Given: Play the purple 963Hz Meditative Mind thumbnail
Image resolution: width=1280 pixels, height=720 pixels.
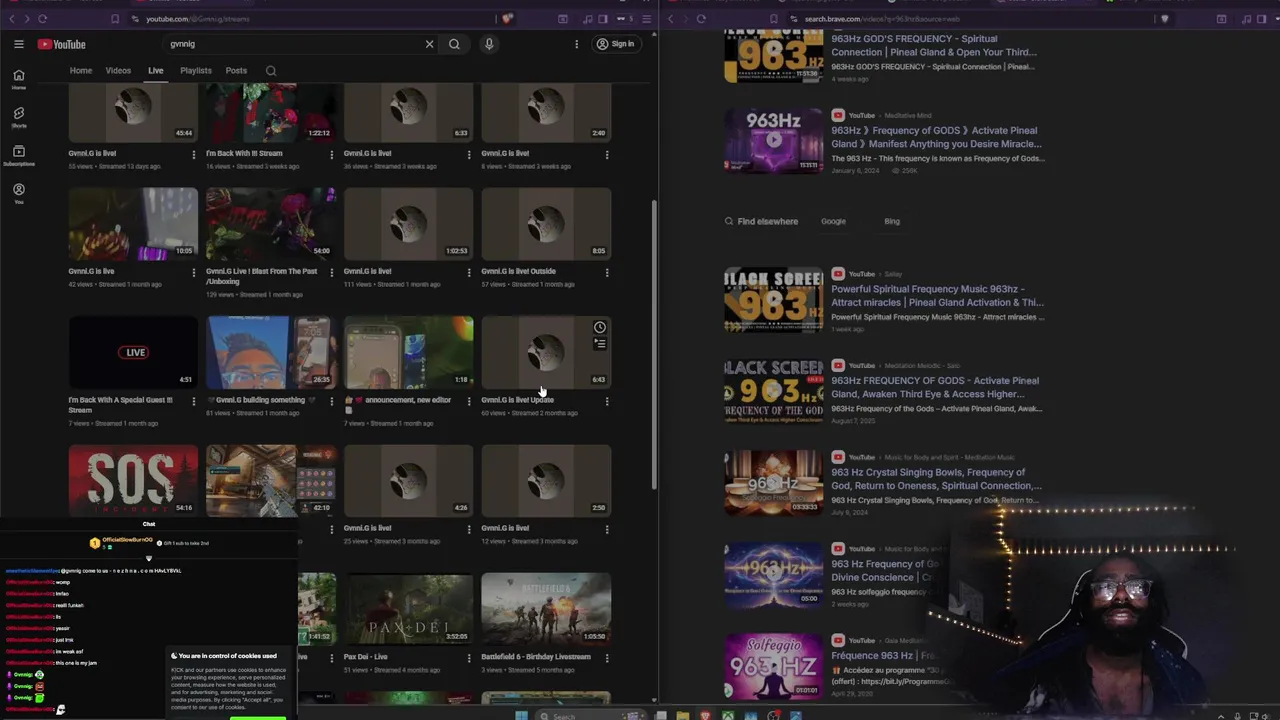Looking at the screenshot, I should 773,140.
